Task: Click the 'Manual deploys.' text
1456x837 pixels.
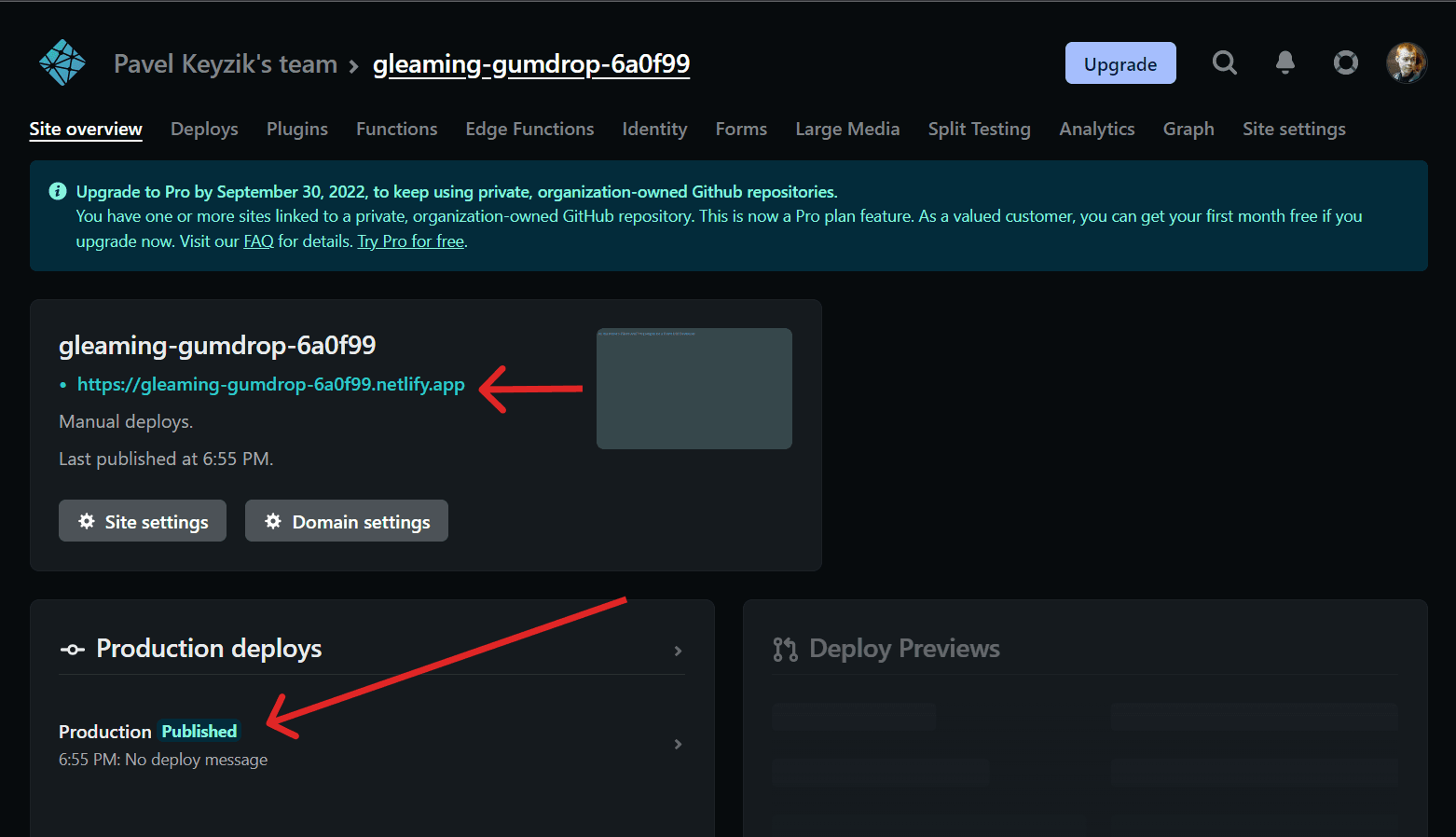Action: coord(126,421)
